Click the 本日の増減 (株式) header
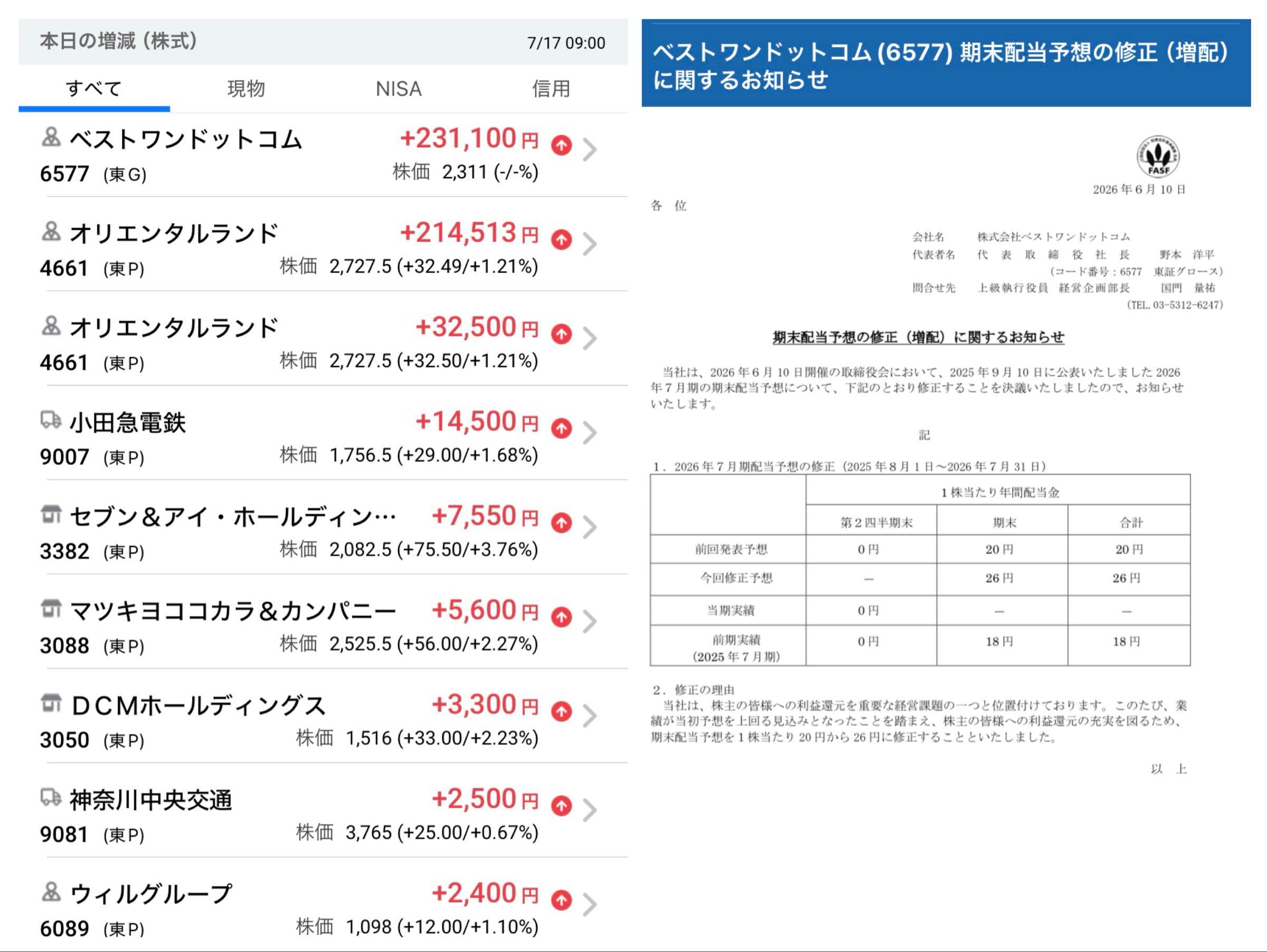Screen dimensions: 1267x952 point(119,41)
